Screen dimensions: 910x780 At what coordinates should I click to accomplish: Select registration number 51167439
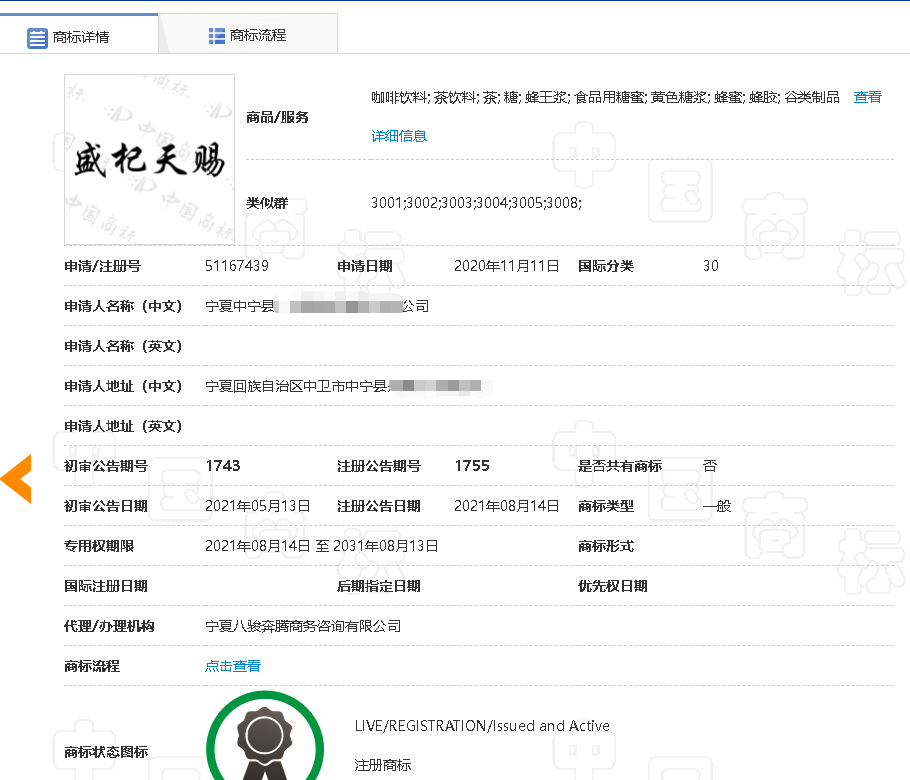pyautogui.click(x=237, y=266)
